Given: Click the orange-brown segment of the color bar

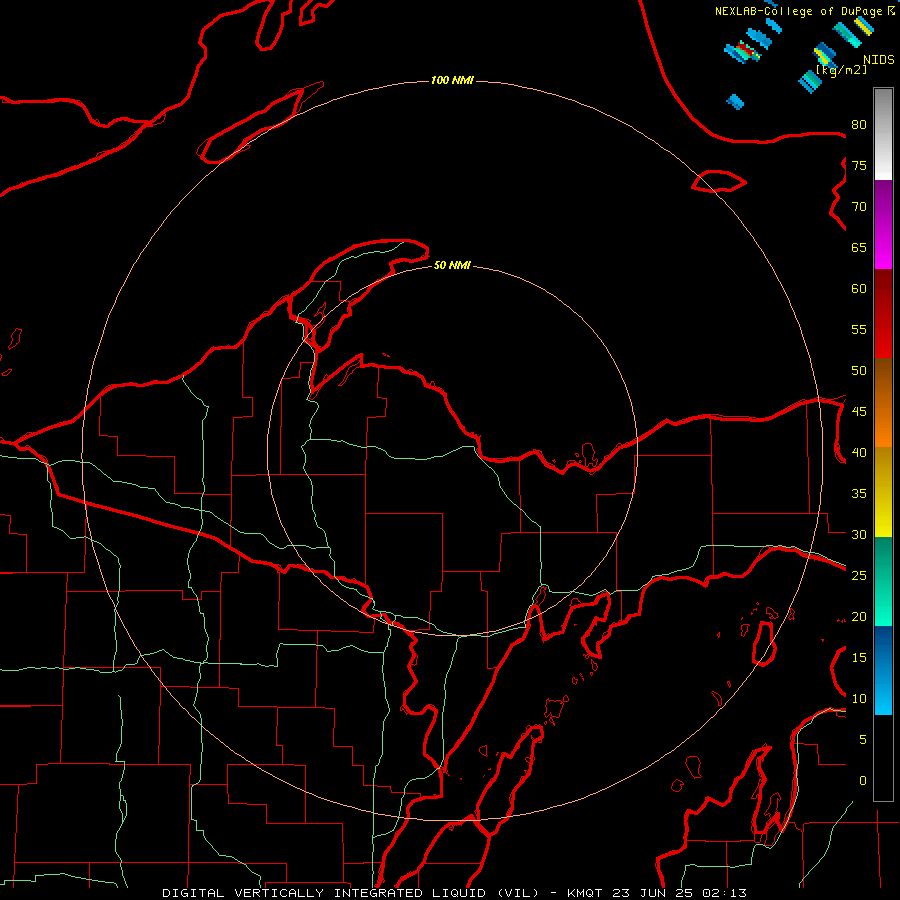Looking at the screenshot, I should 883,402.
